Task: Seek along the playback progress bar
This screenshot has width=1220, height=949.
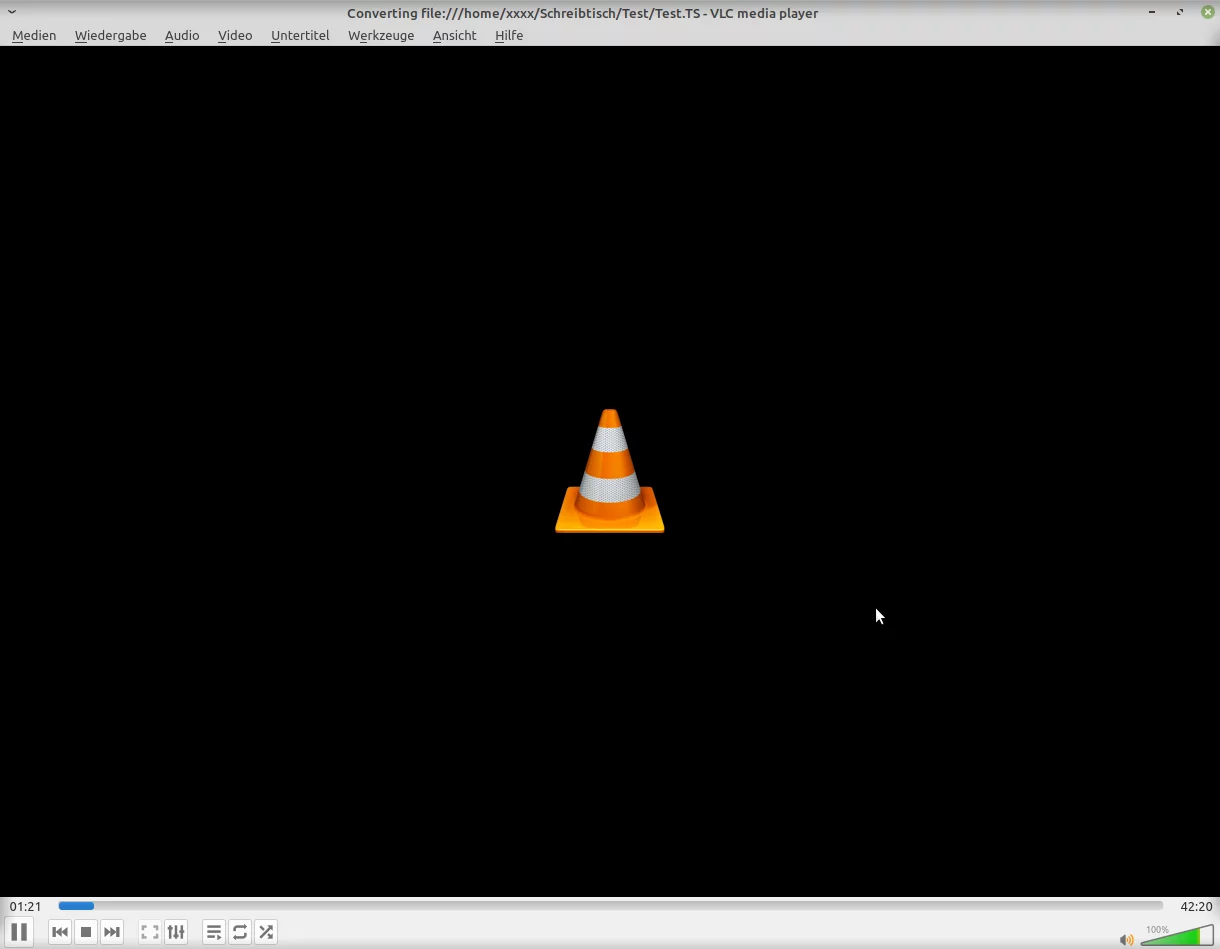Action: pyautogui.click(x=610, y=906)
